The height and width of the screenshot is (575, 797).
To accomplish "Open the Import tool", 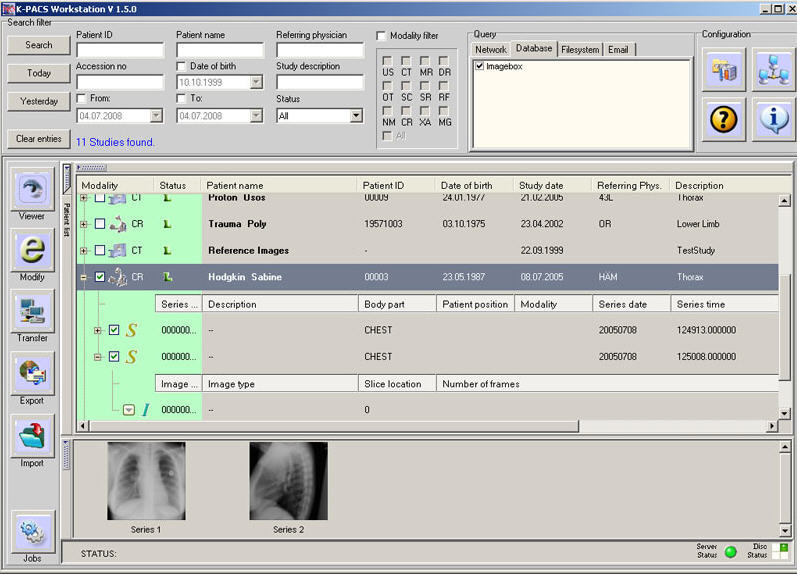I will [x=32, y=436].
